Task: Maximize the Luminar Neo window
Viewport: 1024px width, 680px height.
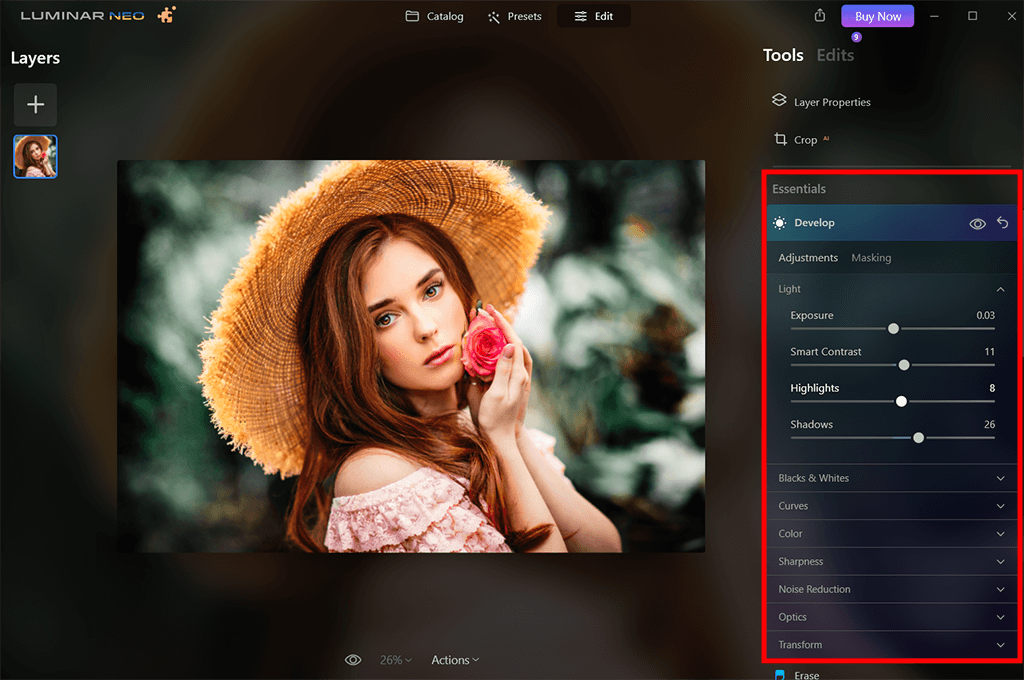Action: coord(972,16)
